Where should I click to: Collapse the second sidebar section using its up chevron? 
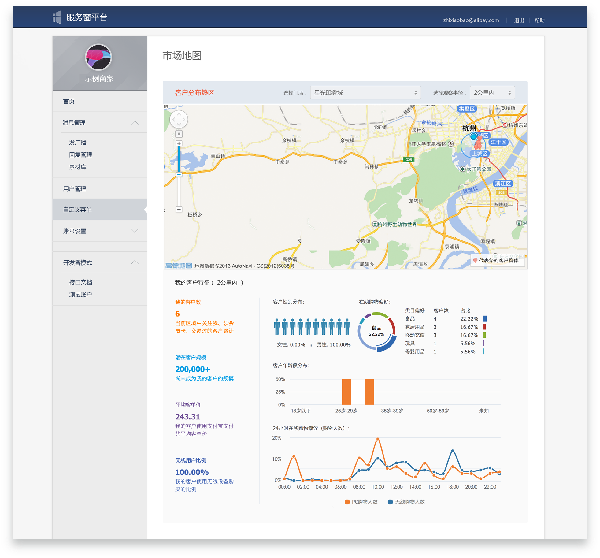pyautogui.click(x=136, y=123)
